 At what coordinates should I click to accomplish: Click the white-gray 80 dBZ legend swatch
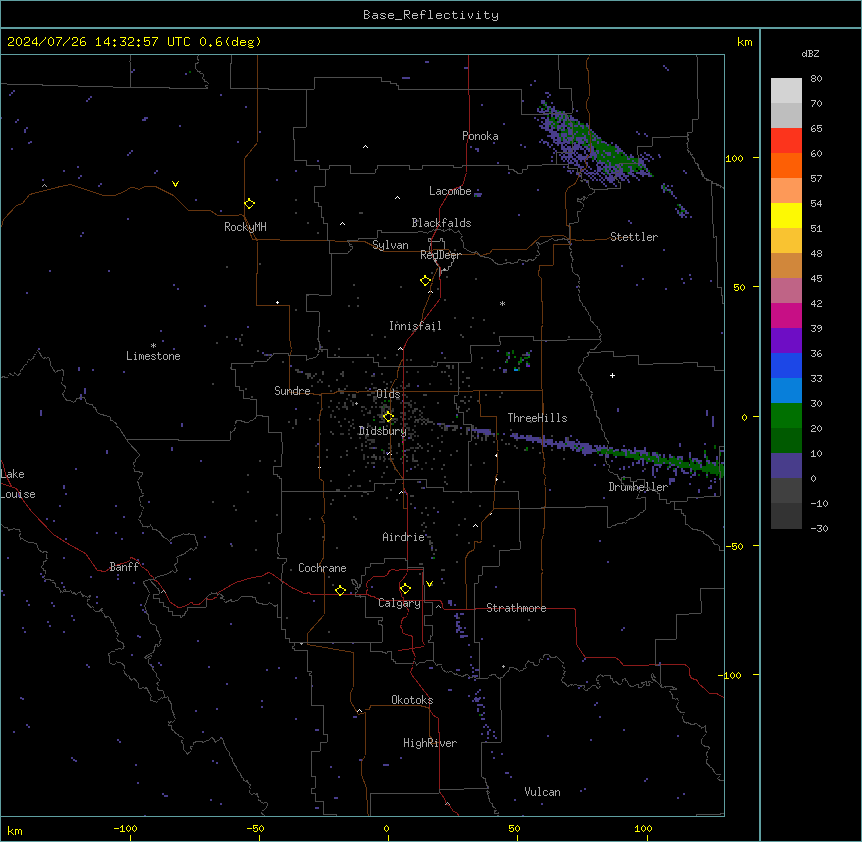point(786,91)
